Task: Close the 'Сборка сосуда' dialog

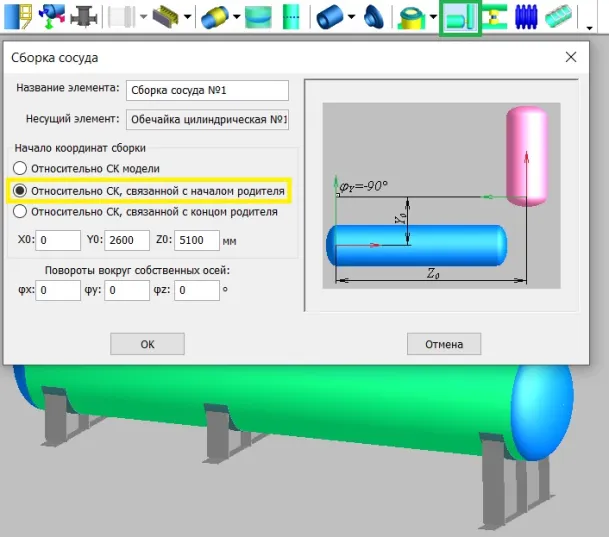Action: 571,58
